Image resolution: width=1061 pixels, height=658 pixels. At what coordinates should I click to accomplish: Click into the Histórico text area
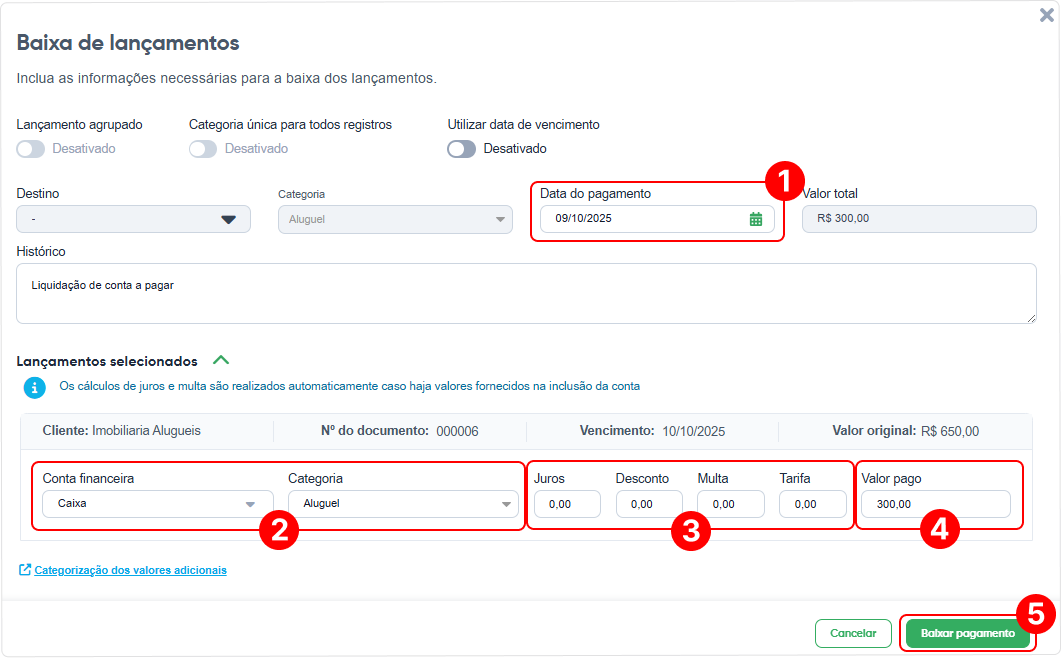coord(526,293)
